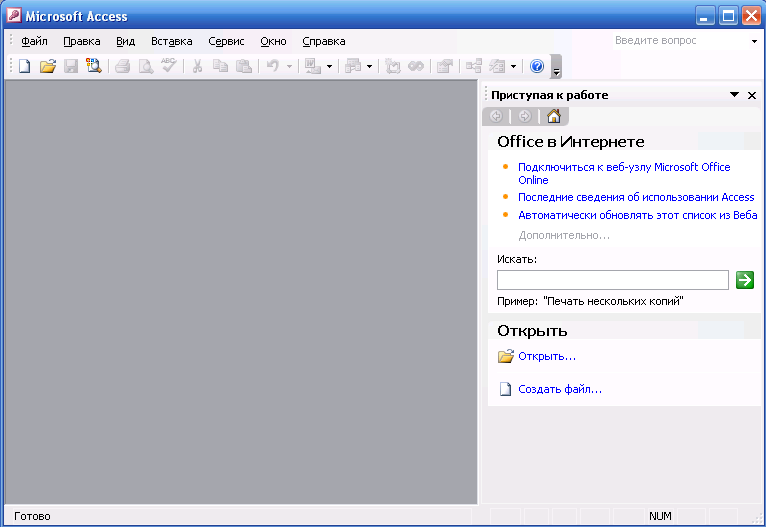Open the Правка menu
The image size is (766, 527).
pos(82,42)
